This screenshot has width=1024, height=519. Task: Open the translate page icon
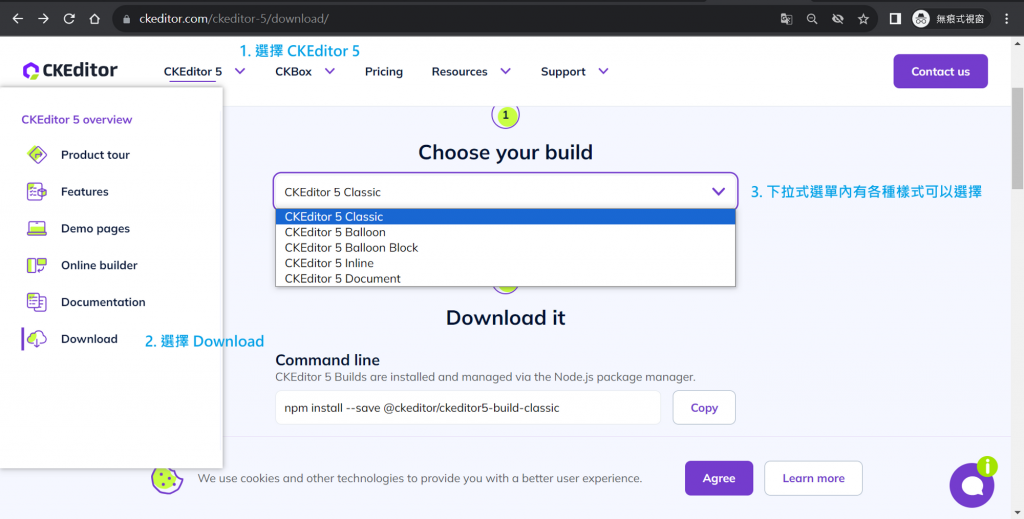(786, 19)
